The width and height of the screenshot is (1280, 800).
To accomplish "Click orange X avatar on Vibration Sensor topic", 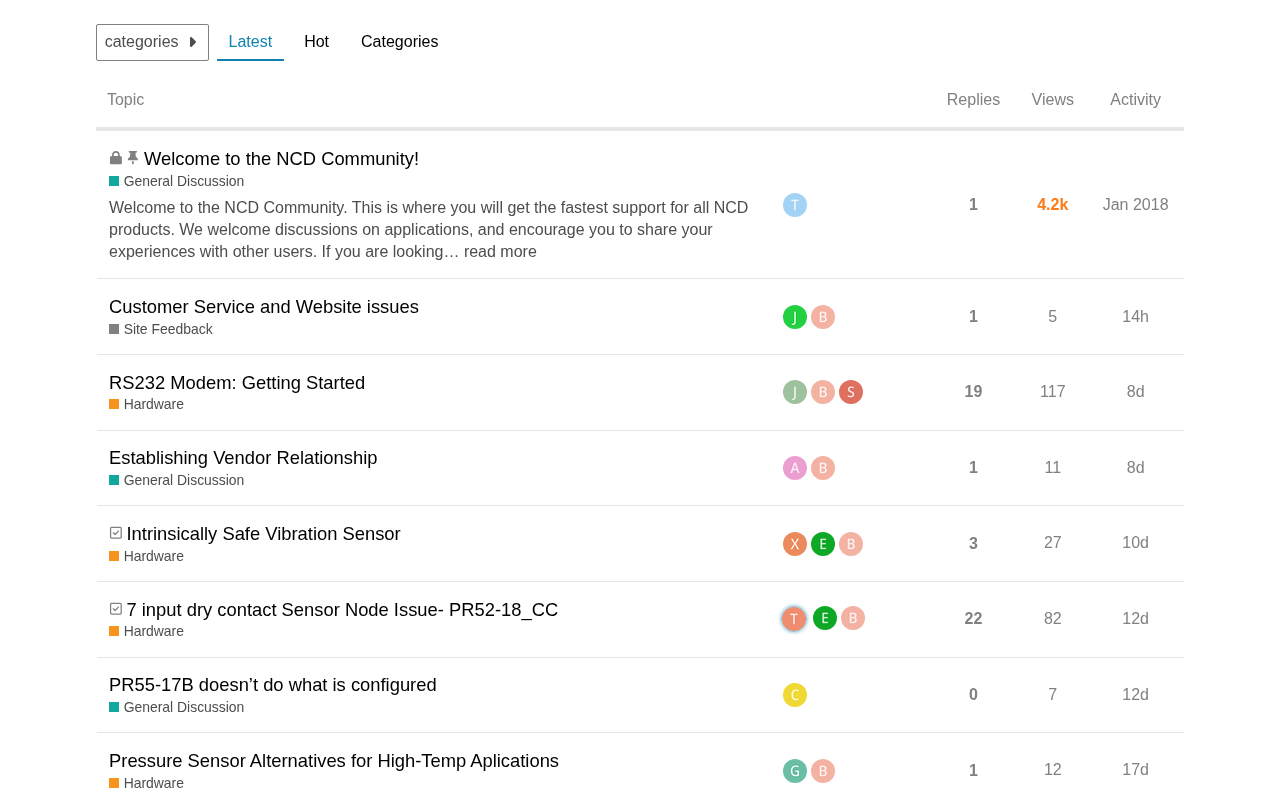I will [x=795, y=544].
